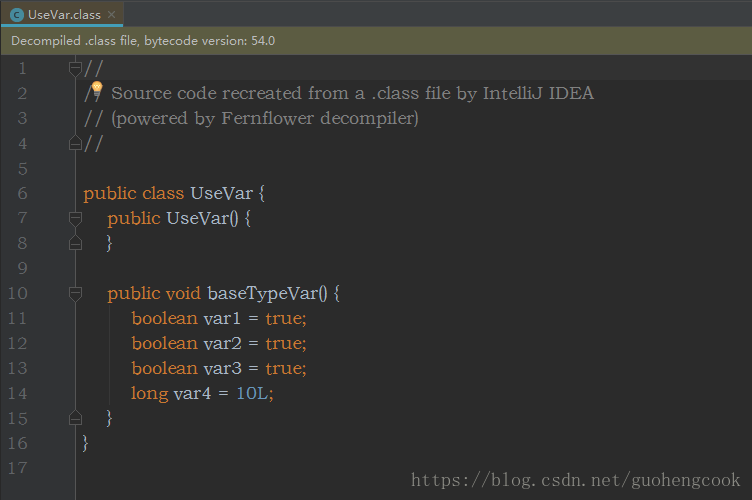
Task: Click variable var1 on line 11
Action: 222,318
